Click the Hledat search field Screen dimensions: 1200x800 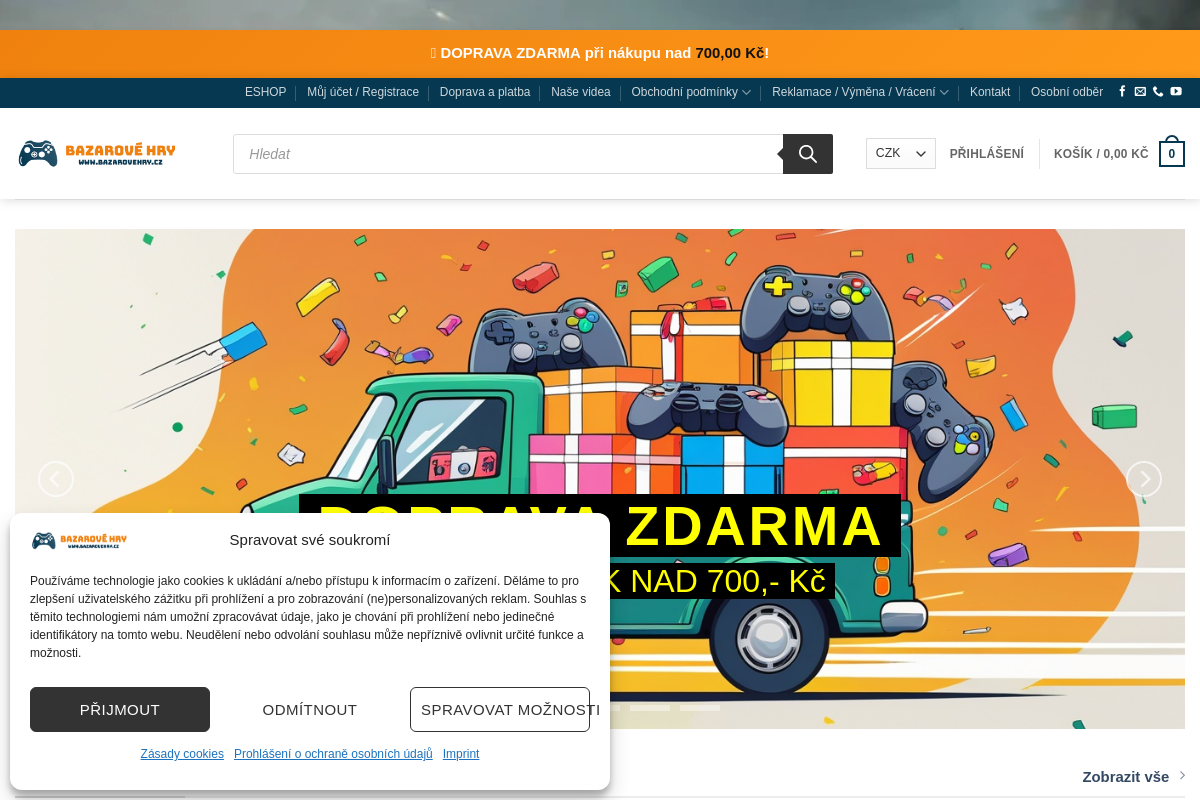[508, 154]
